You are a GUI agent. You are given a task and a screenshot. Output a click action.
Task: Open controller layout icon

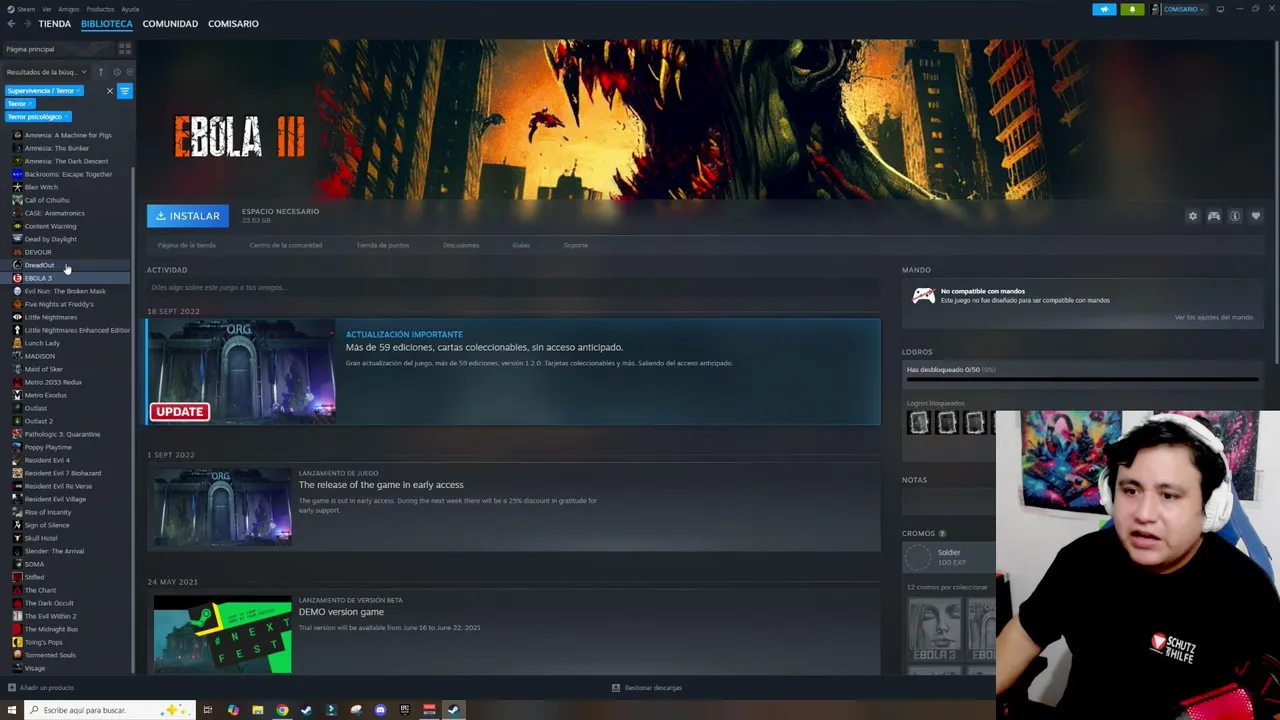1214,216
